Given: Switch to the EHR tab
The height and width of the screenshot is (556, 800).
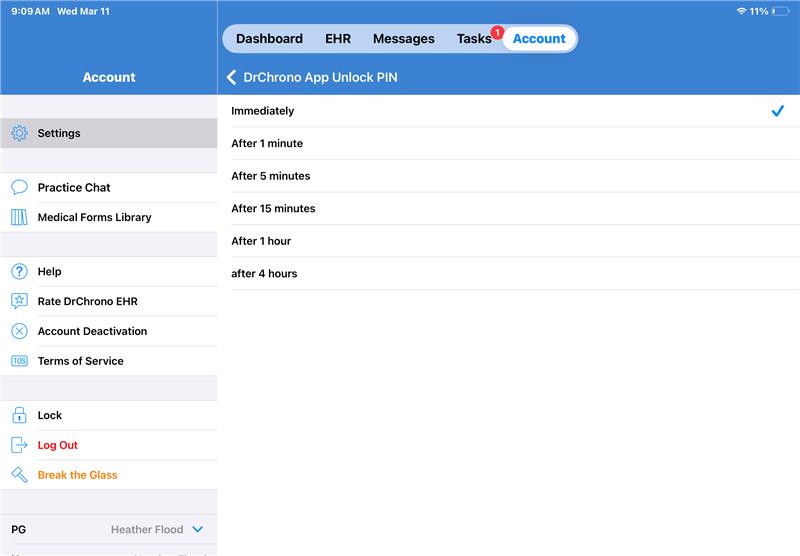Looking at the screenshot, I should (x=338, y=39).
